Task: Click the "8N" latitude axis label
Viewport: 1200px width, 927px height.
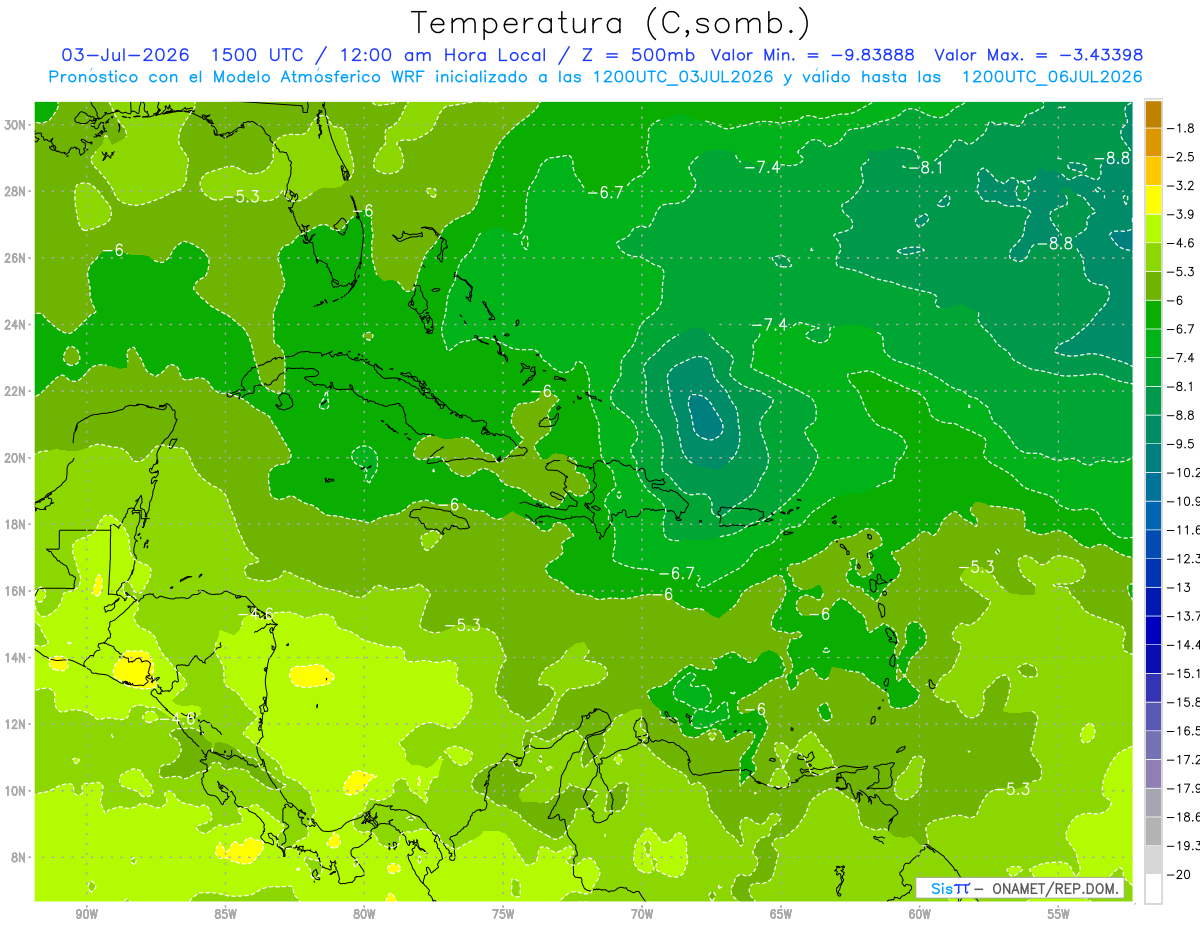Action: point(19,857)
